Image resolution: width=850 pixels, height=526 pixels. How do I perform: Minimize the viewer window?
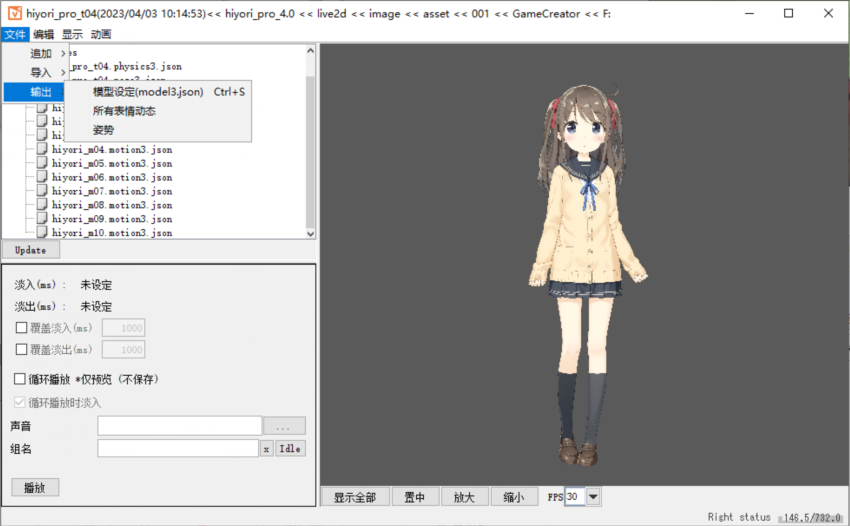pos(750,14)
